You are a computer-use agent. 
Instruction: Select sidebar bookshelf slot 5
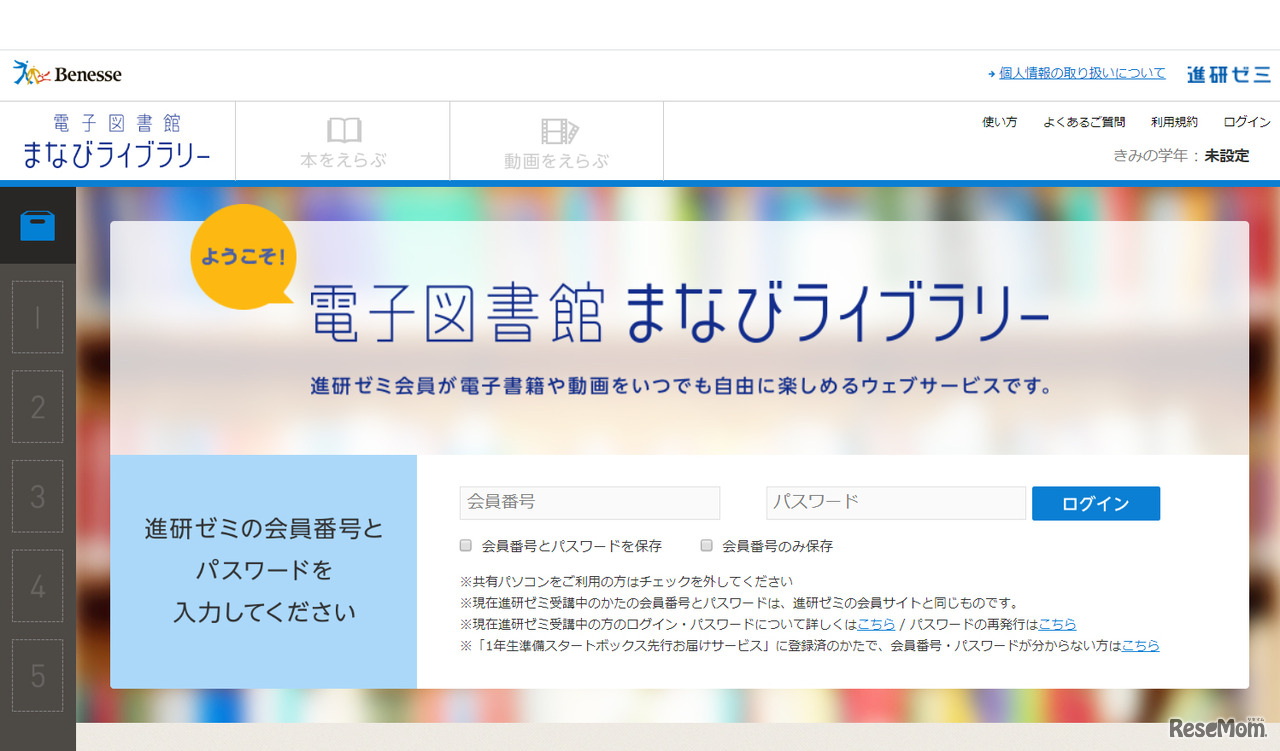(37, 675)
